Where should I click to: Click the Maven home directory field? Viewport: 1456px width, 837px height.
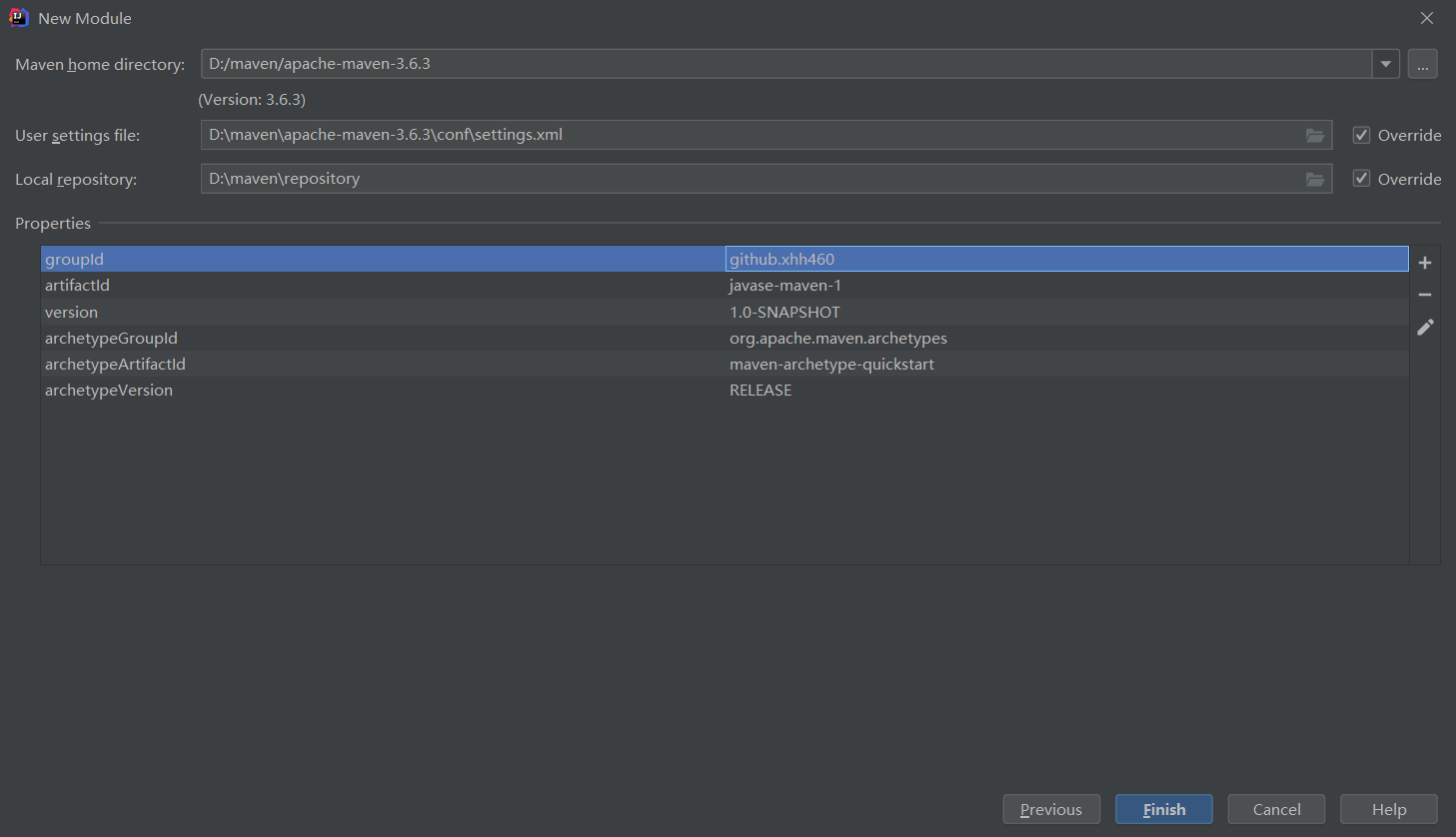click(786, 64)
